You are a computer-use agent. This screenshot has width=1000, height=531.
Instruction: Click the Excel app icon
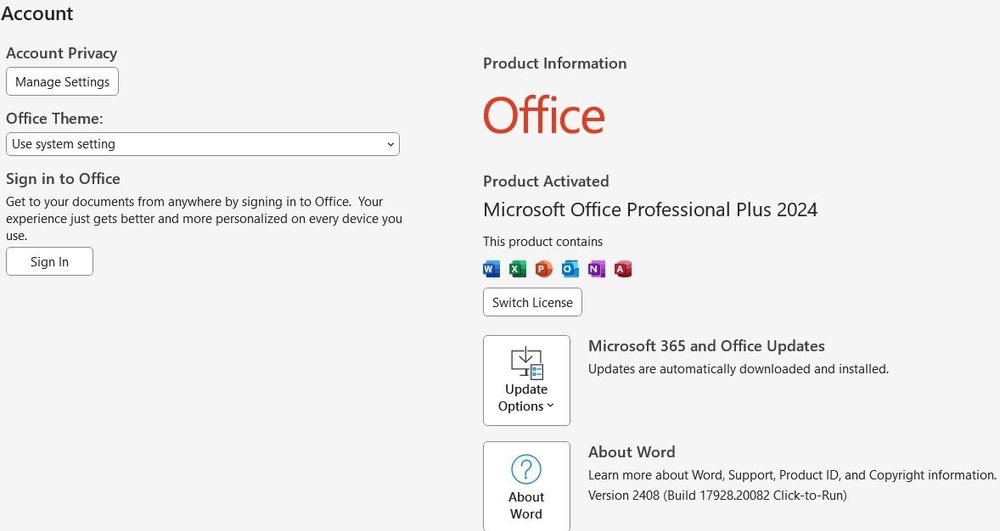(518, 269)
